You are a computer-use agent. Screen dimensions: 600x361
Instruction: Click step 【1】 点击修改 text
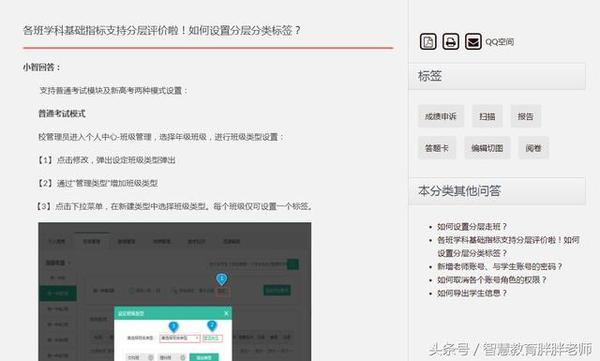[107, 160]
